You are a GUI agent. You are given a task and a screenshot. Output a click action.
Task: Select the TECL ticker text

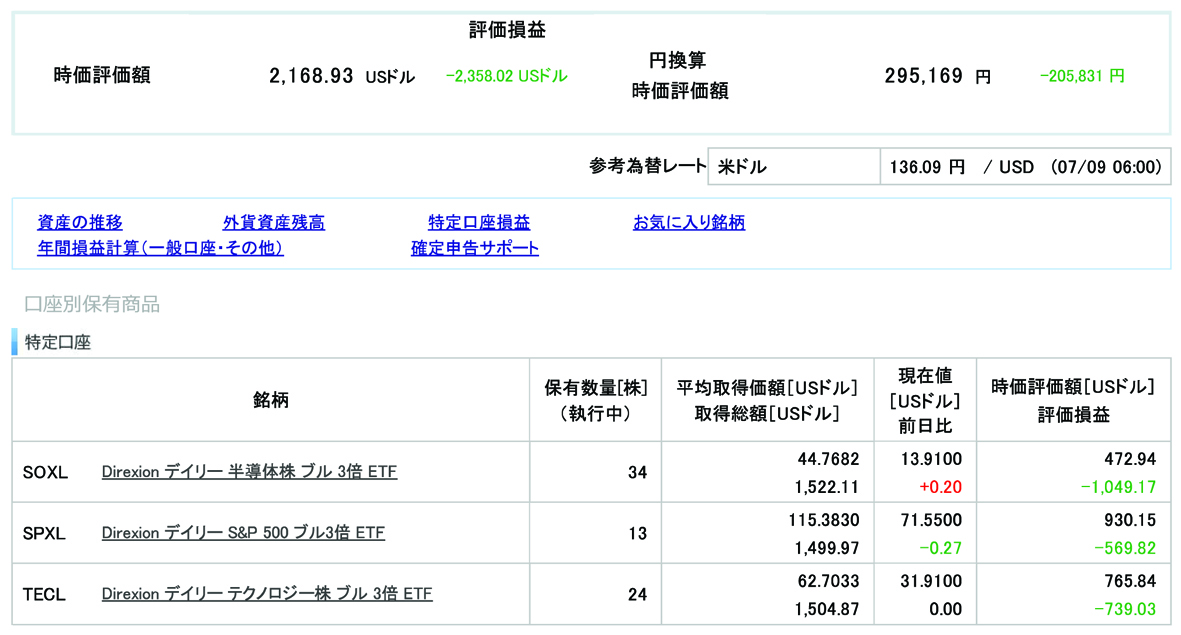tap(44, 594)
